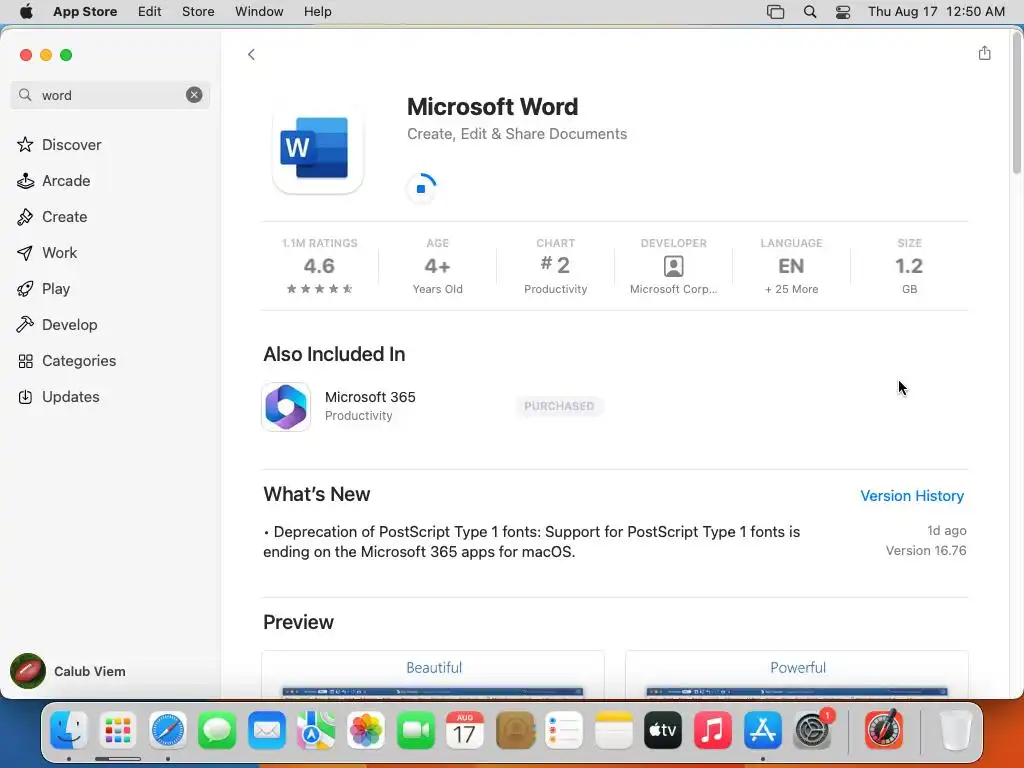Clear the search field with the X icon

click(x=194, y=95)
